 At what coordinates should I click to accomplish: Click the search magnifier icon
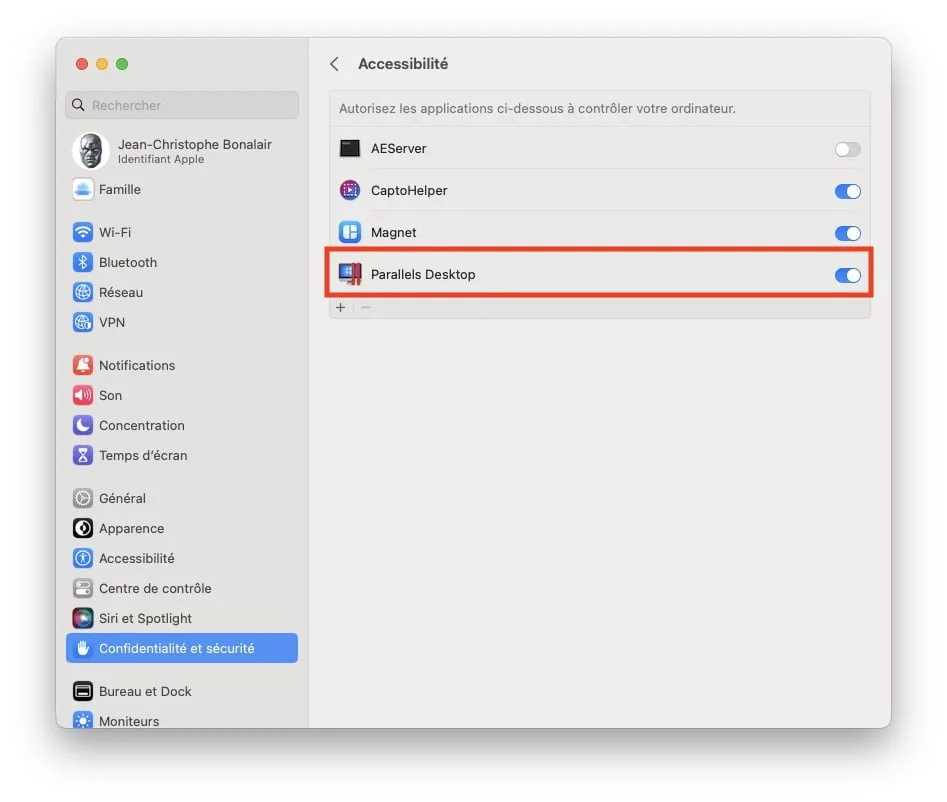pos(78,105)
